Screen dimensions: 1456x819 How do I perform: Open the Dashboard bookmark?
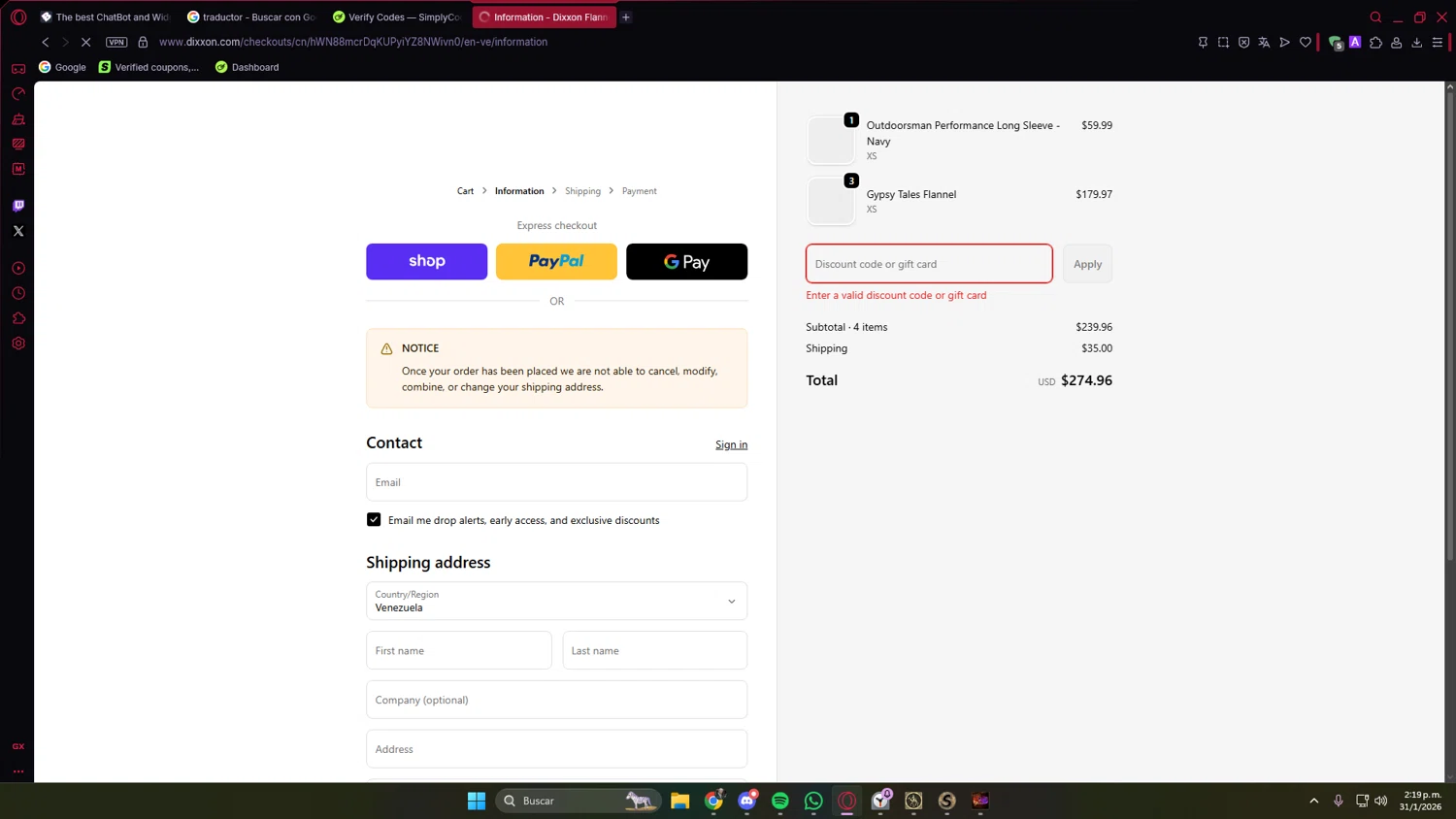click(x=247, y=67)
